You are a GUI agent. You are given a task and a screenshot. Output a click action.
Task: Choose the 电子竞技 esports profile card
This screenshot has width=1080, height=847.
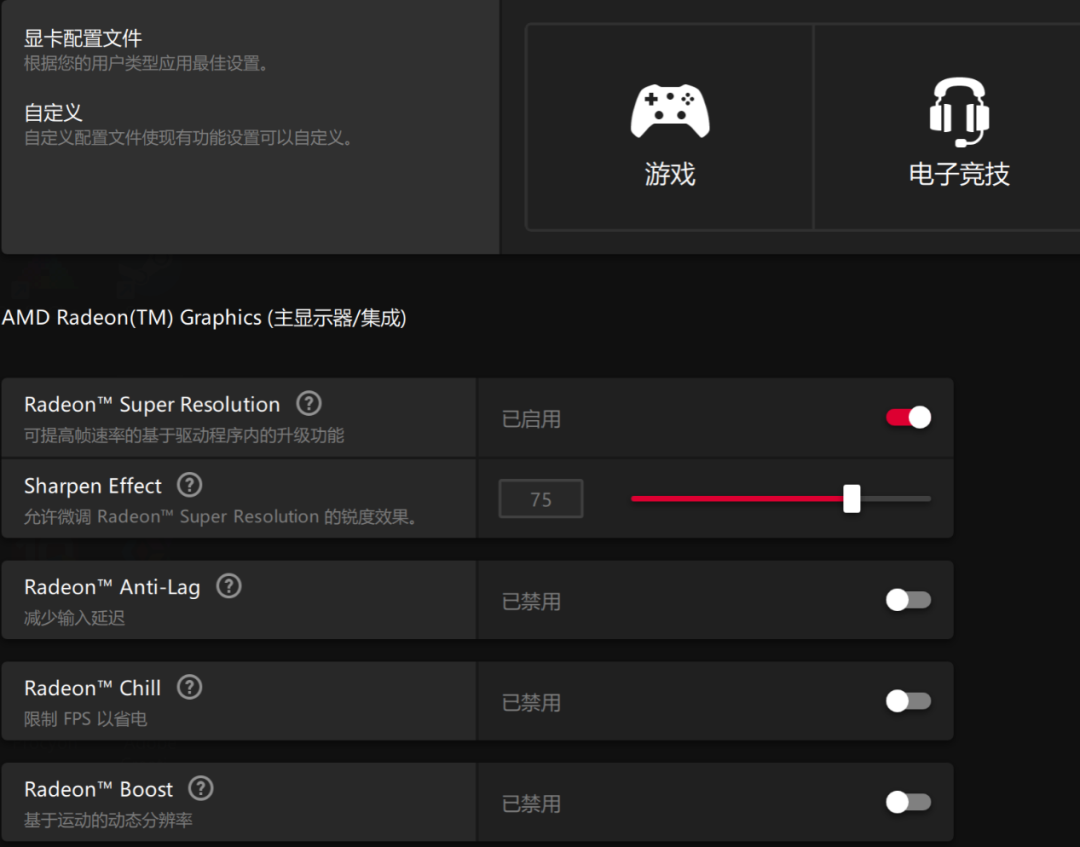coord(947,127)
